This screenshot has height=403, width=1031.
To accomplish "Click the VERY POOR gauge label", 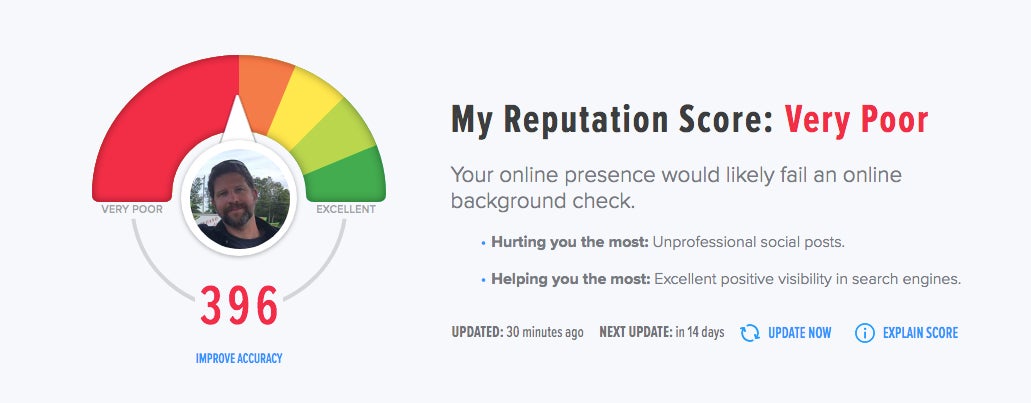I will click(132, 209).
